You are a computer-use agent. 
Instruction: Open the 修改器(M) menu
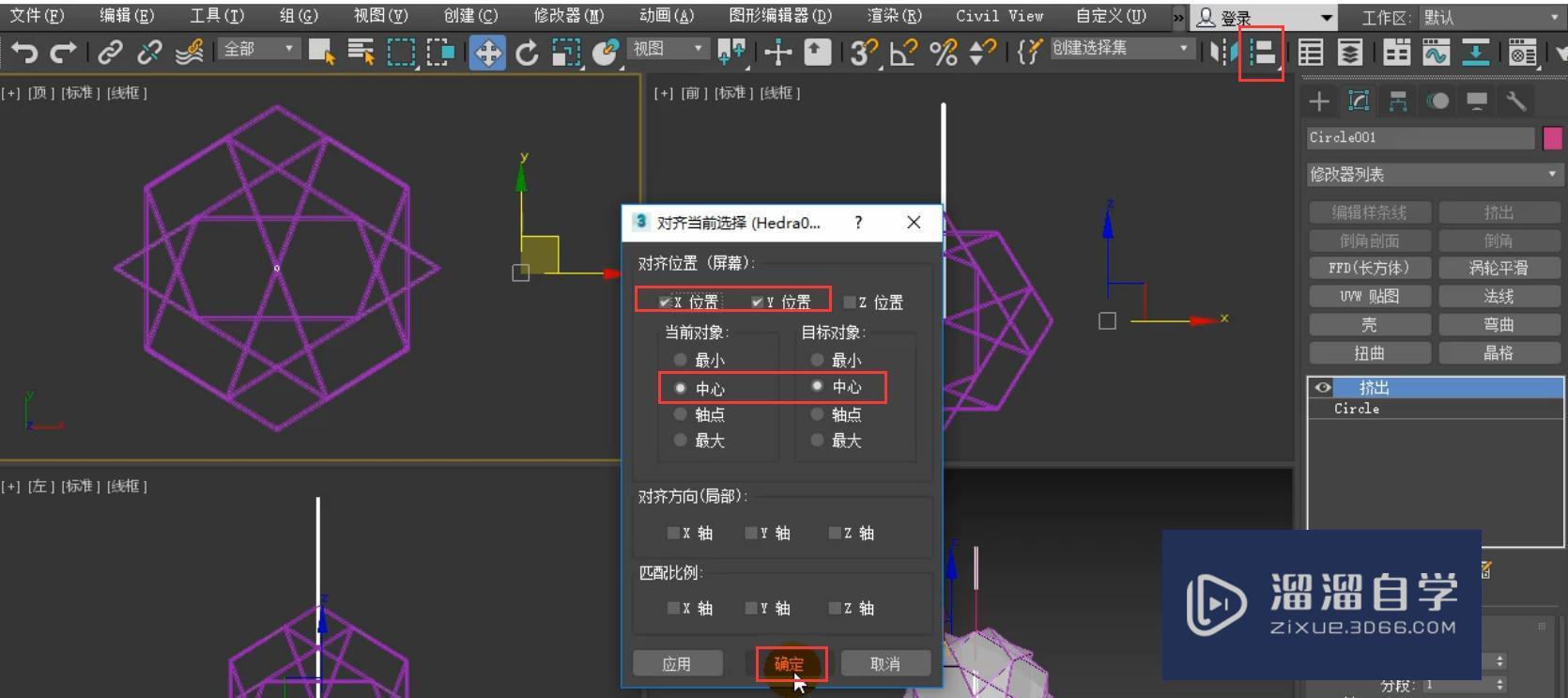(569, 16)
